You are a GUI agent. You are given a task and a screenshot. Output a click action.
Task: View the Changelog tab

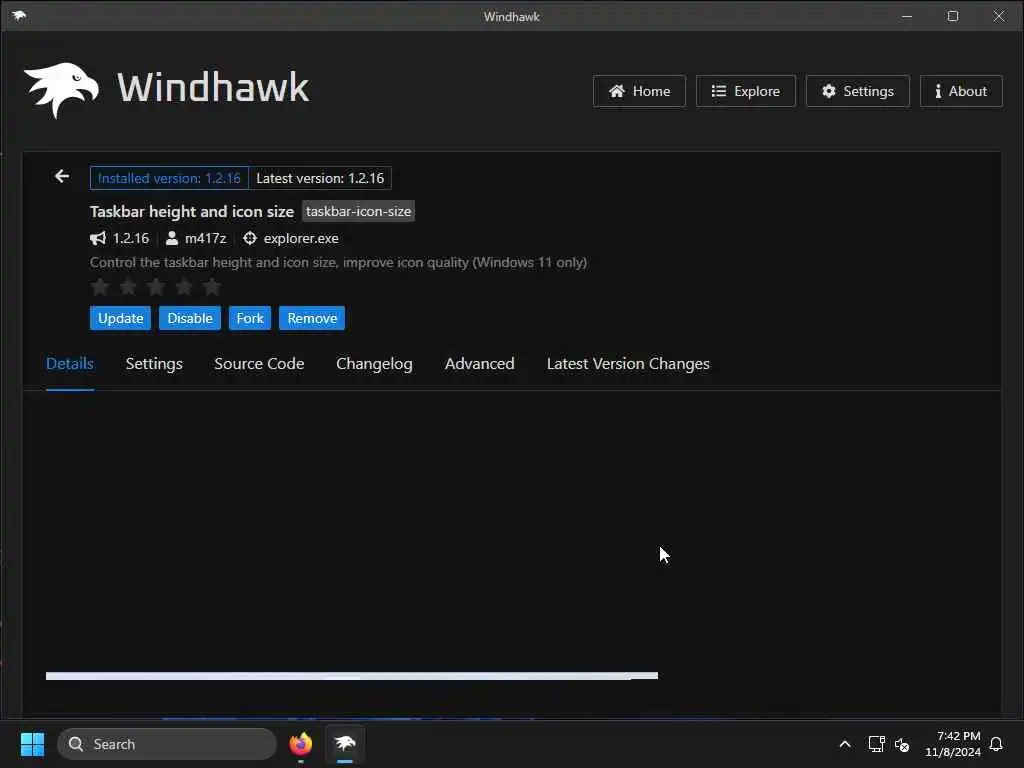click(374, 364)
